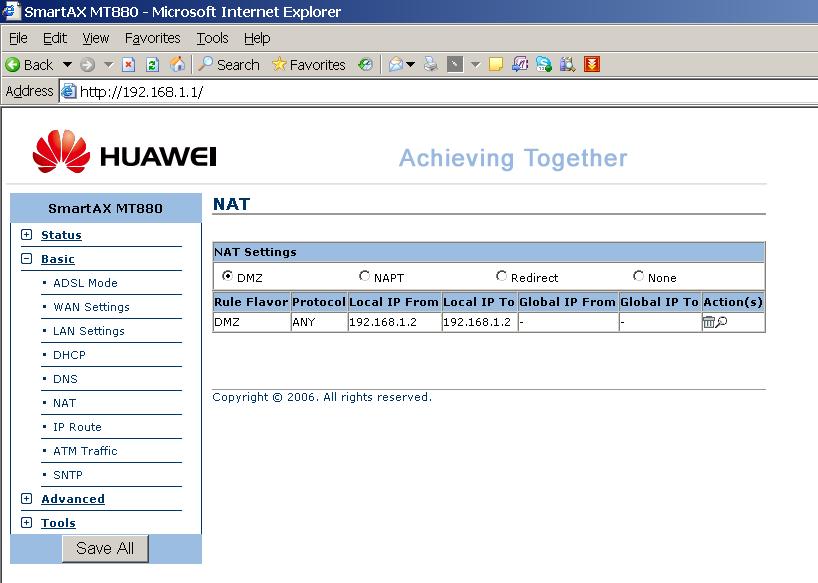
Task: Select the None radio button
Action: pos(639,276)
